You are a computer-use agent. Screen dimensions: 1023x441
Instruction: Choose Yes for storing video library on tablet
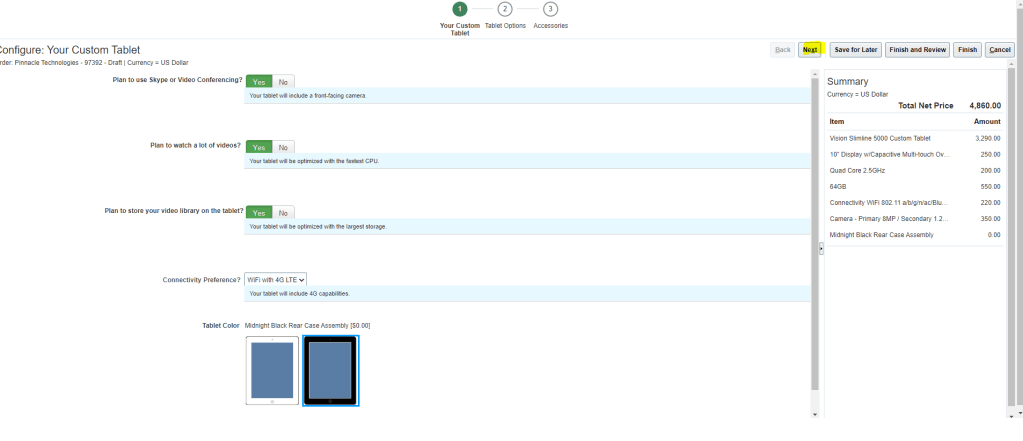pos(259,213)
